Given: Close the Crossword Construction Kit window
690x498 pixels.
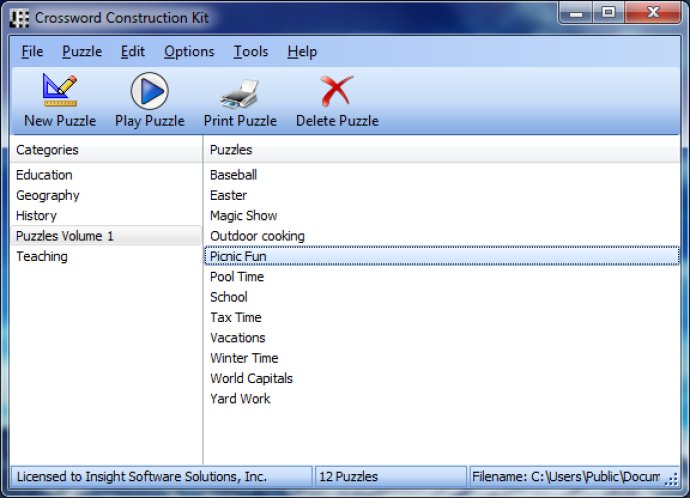Looking at the screenshot, I should click(x=653, y=13).
